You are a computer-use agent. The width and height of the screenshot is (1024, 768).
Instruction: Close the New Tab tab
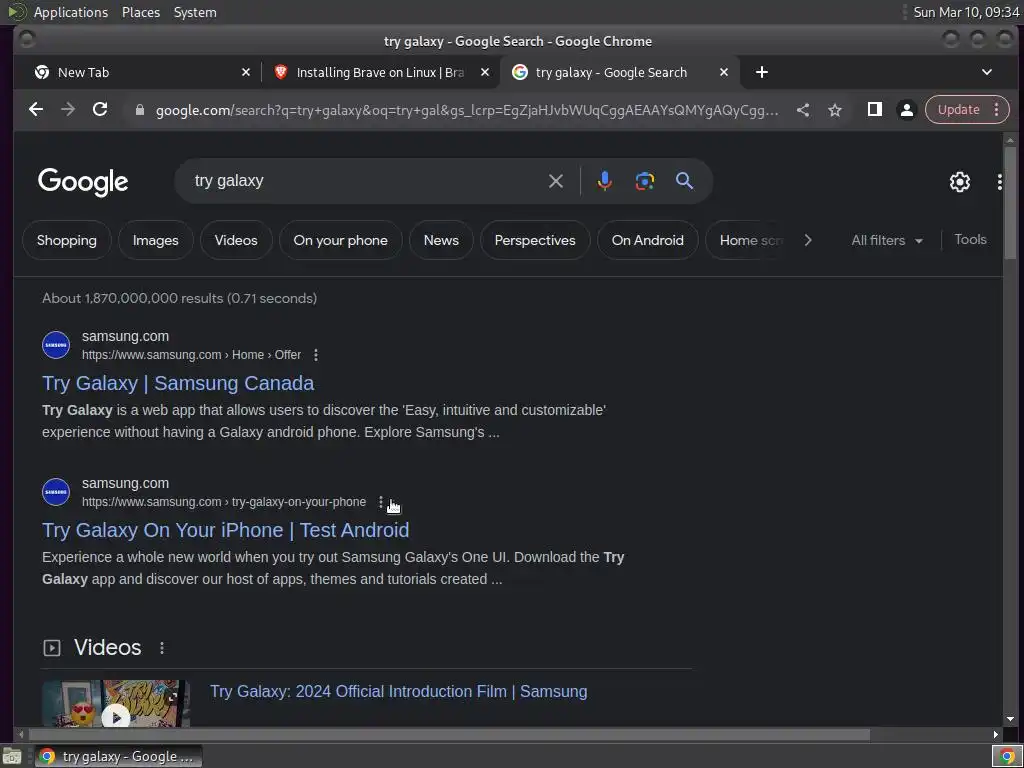pos(246,72)
